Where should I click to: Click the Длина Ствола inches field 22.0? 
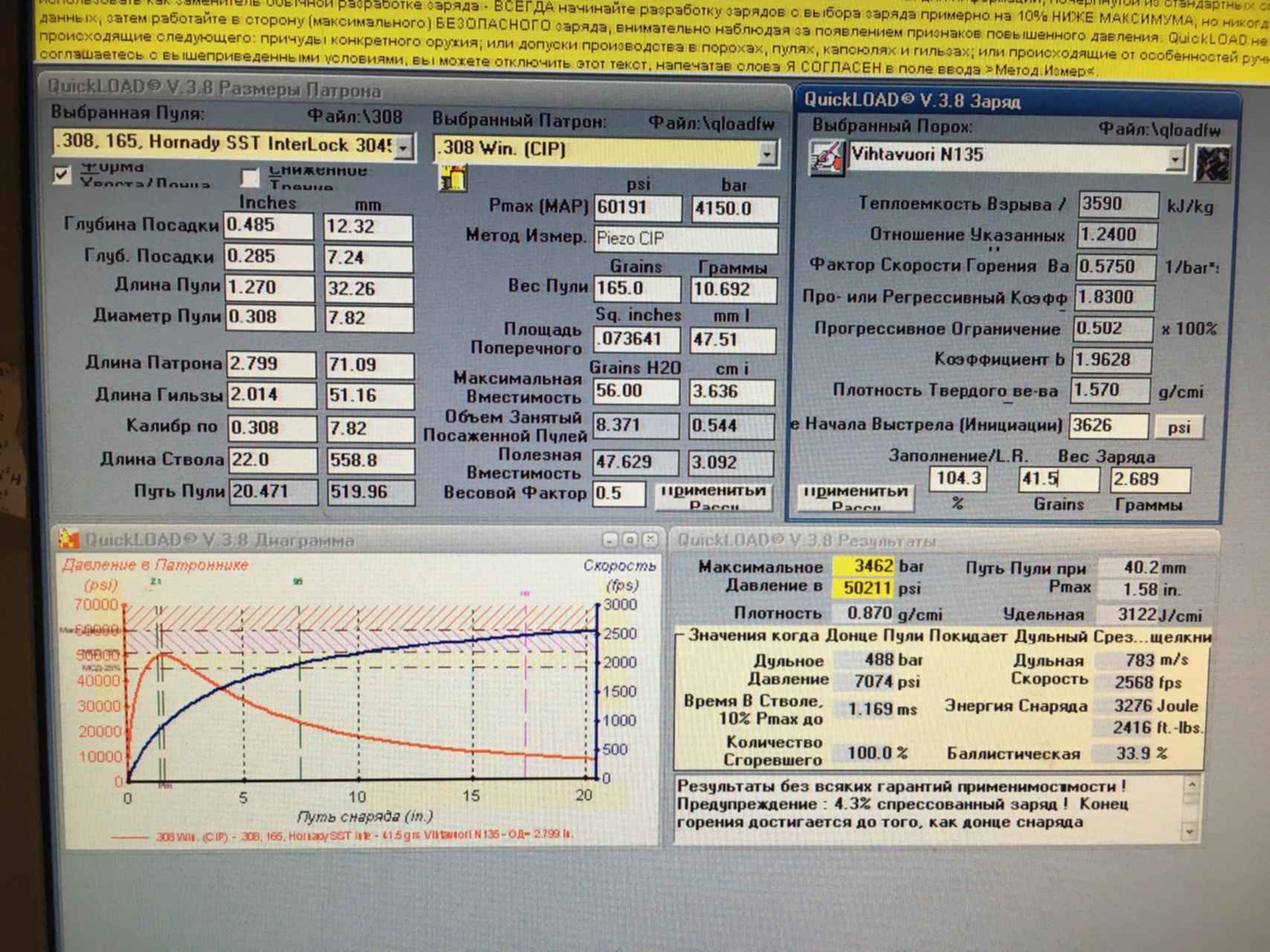point(273,460)
